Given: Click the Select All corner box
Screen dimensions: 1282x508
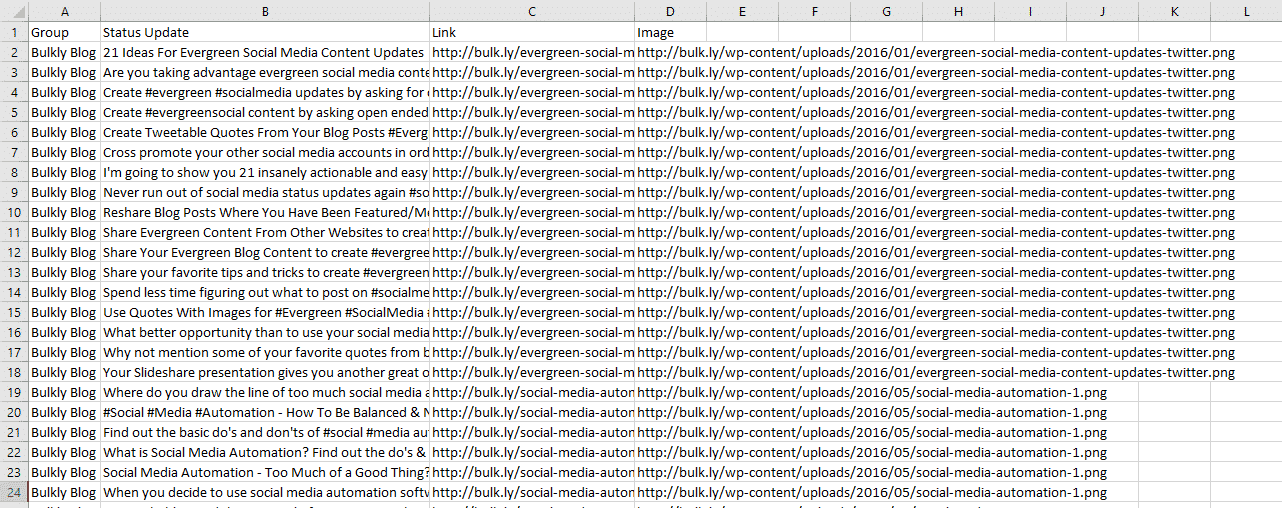Looking at the screenshot, I should (14, 11).
